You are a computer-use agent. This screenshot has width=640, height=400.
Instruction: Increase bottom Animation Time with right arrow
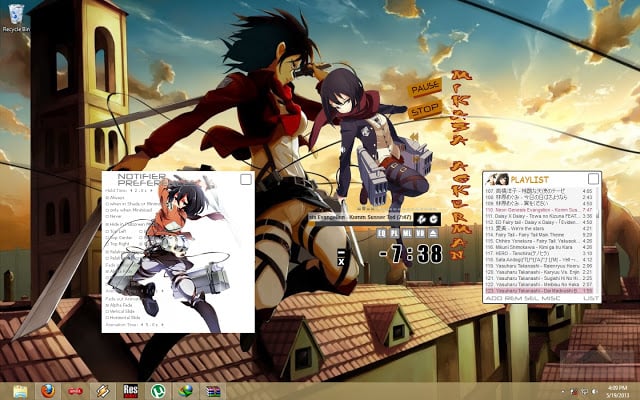click(x=162, y=325)
